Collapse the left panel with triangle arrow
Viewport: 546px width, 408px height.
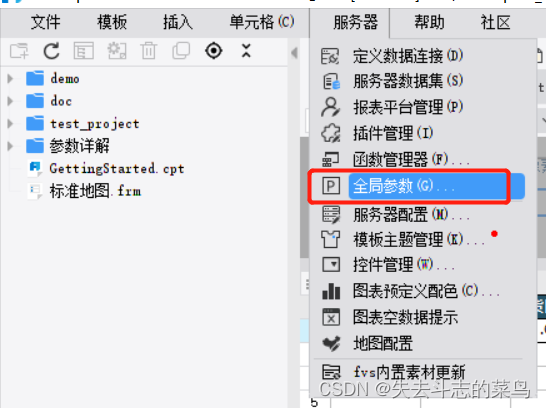(295, 53)
